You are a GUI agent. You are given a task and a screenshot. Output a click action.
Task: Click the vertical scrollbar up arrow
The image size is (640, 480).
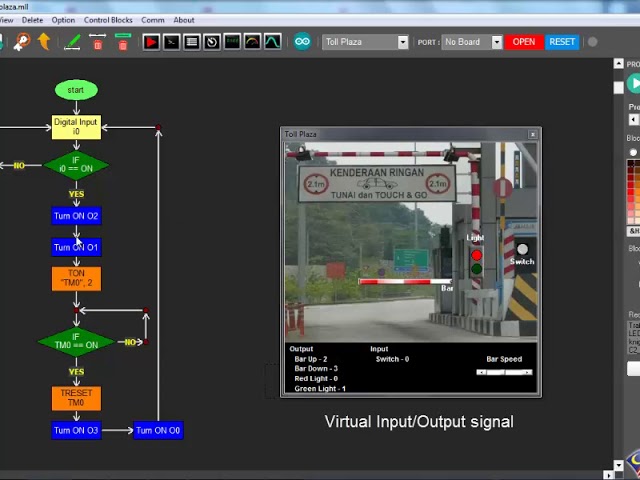(x=618, y=63)
